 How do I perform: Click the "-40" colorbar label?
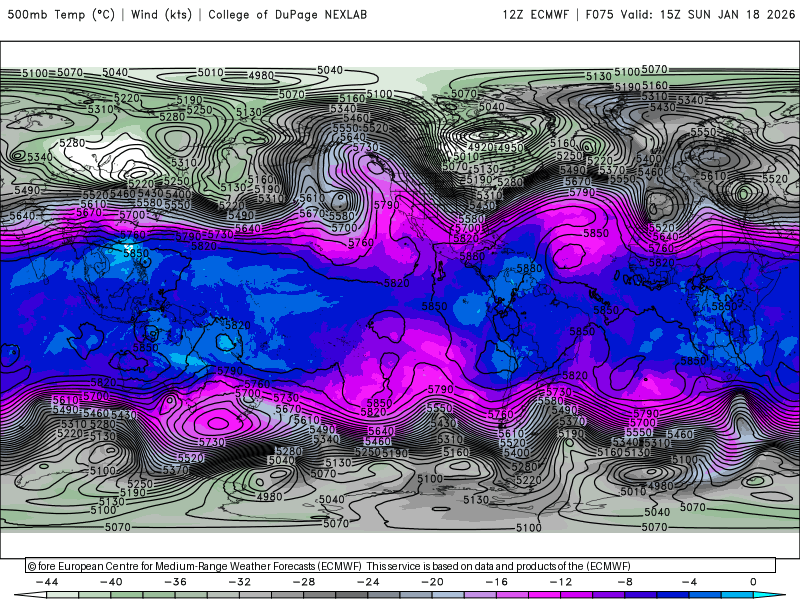[111, 582]
